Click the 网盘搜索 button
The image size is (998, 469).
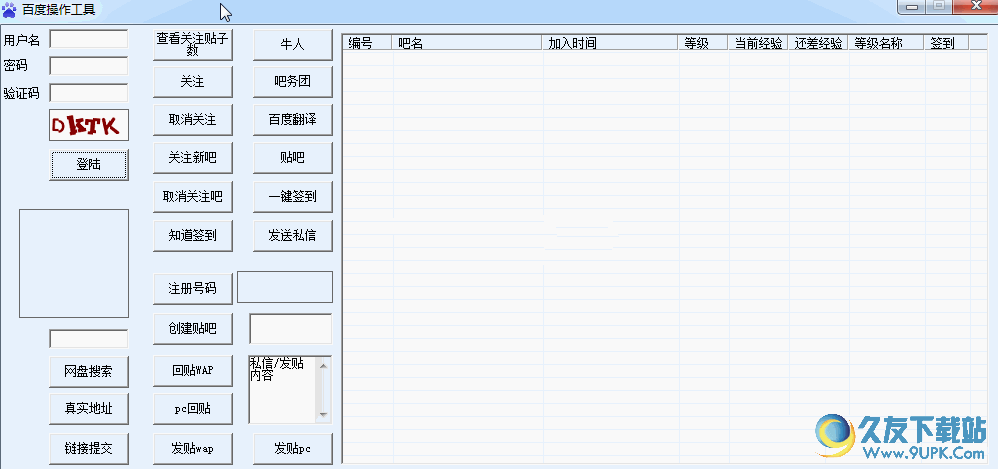(88, 372)
